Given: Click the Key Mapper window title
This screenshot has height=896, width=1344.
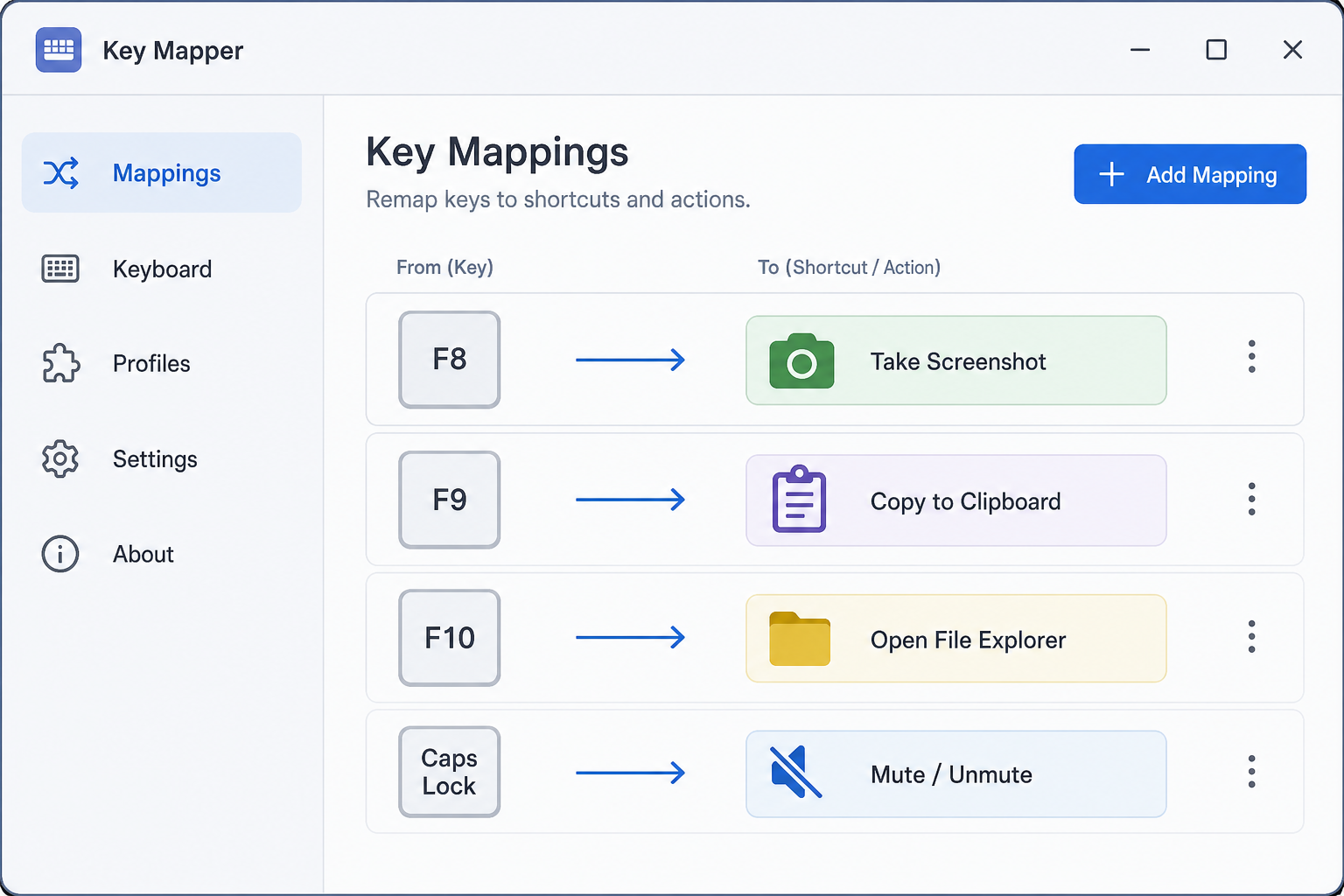Looking at the screenshot, I should [x=173, y=51].
